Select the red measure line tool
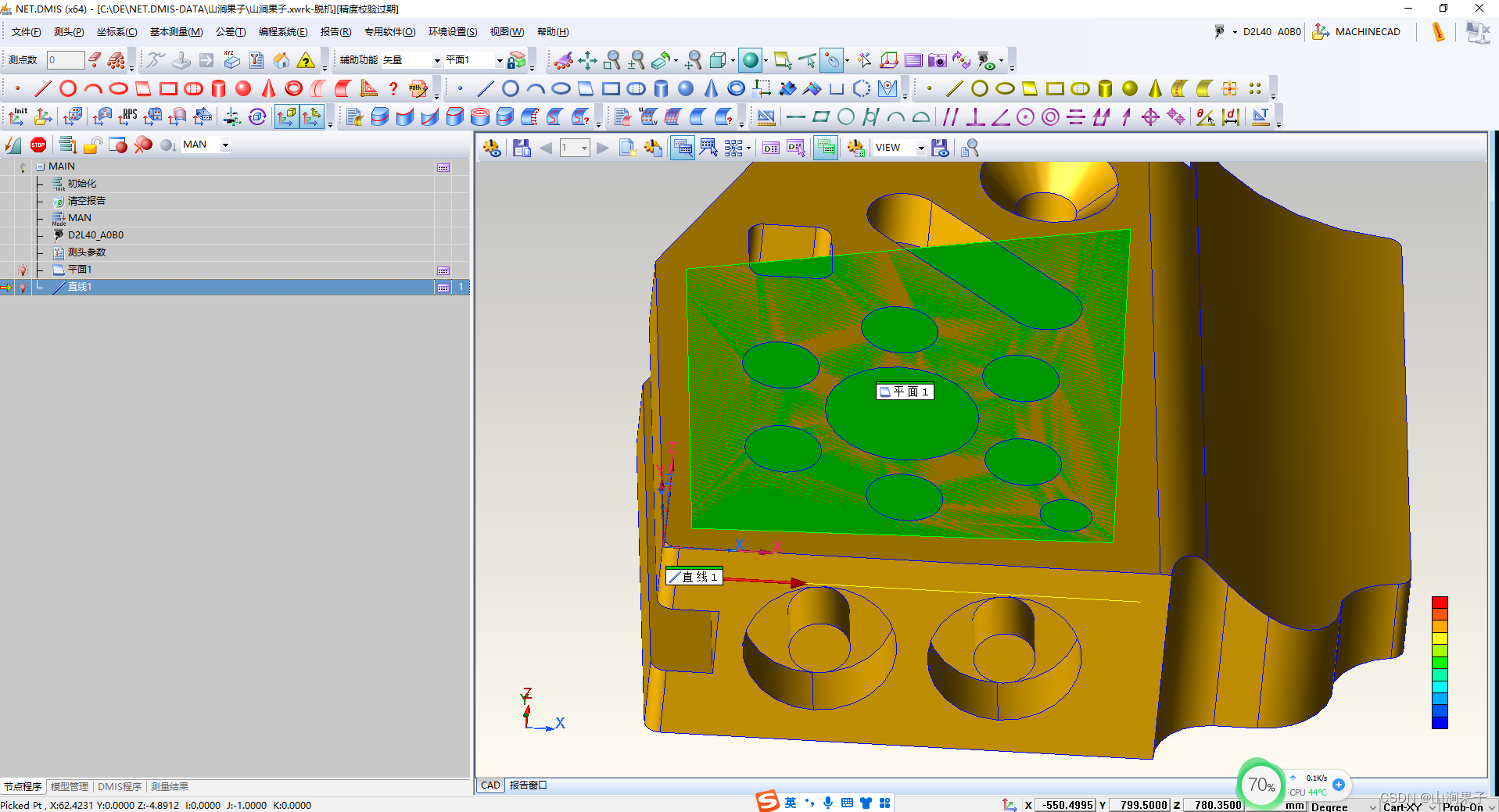The height and width of the screenshot is (812, 1499). tap(43, 88)
